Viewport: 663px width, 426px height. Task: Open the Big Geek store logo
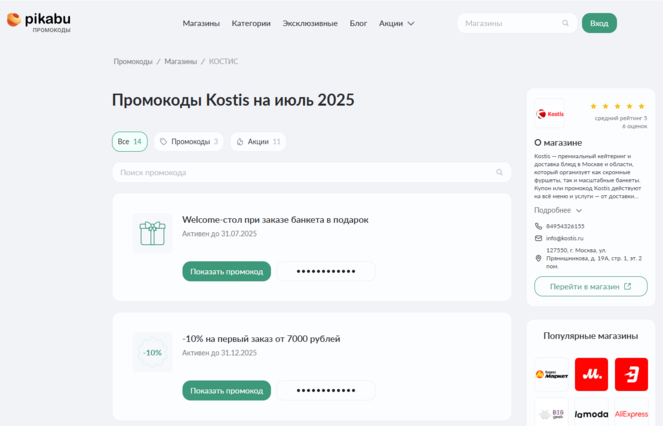click(x=551, y=413)
